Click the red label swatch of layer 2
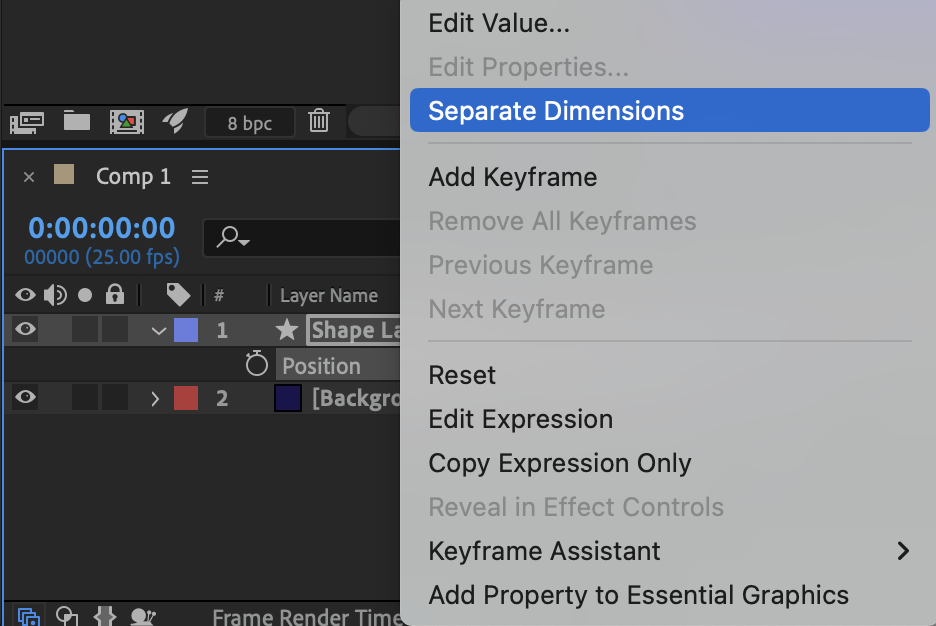The width and height of the screenshot is (936, 626). click(x=186, y=398)
